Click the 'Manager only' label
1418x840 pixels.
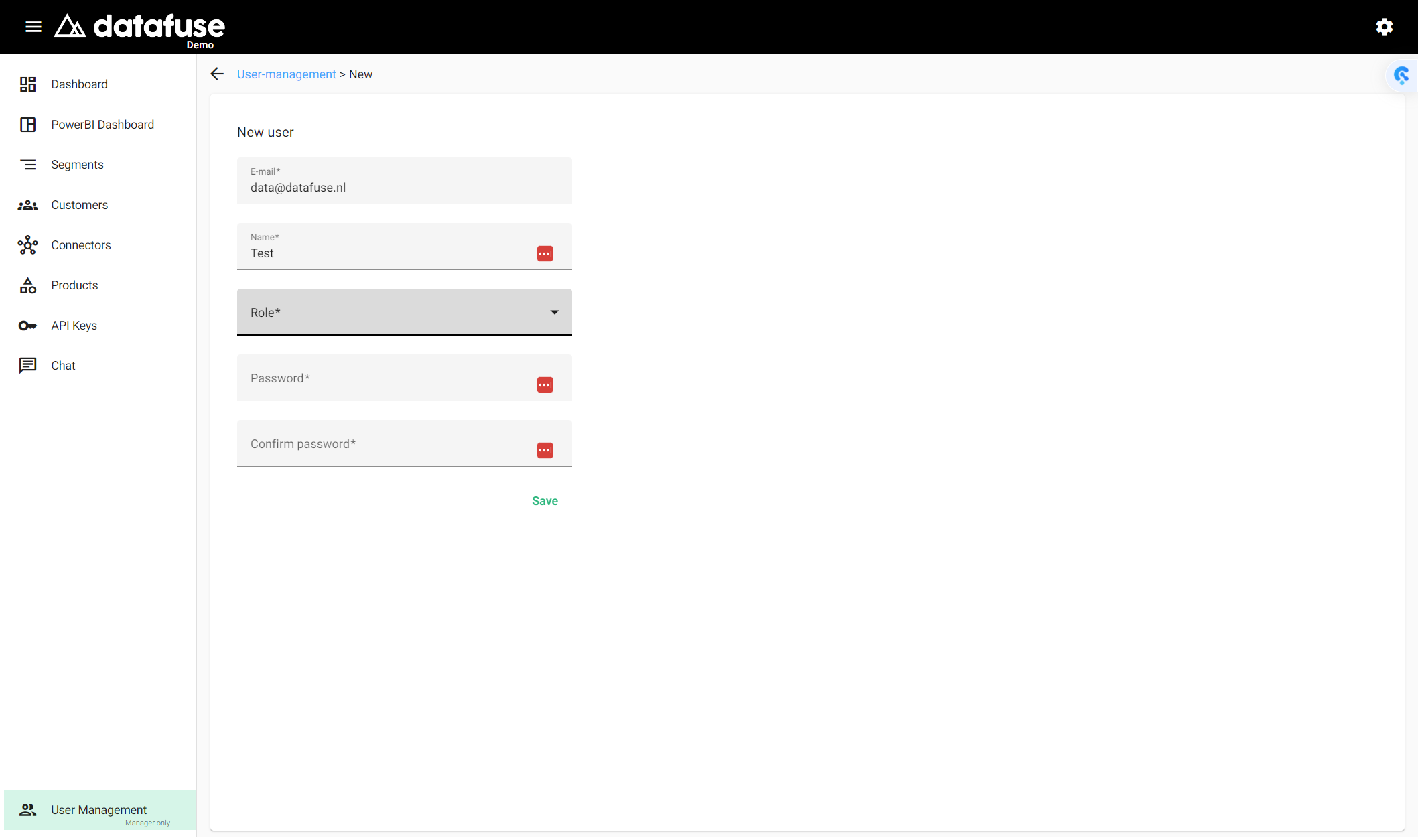[x=147, y=823]
